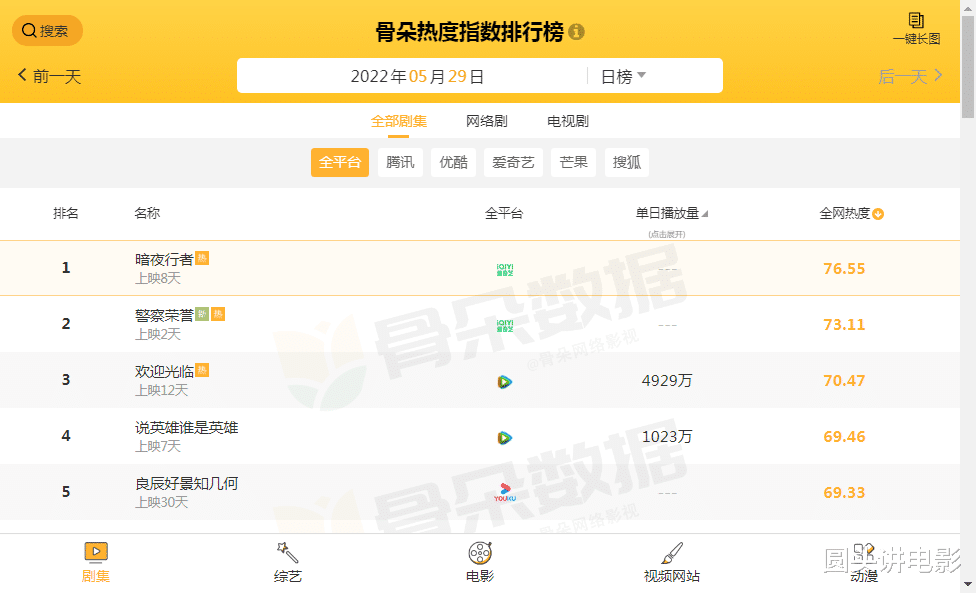The width and height of the screenshot is (976, 593).
Task: Switch to 网络剧 tab
Action: pos(487,121)
